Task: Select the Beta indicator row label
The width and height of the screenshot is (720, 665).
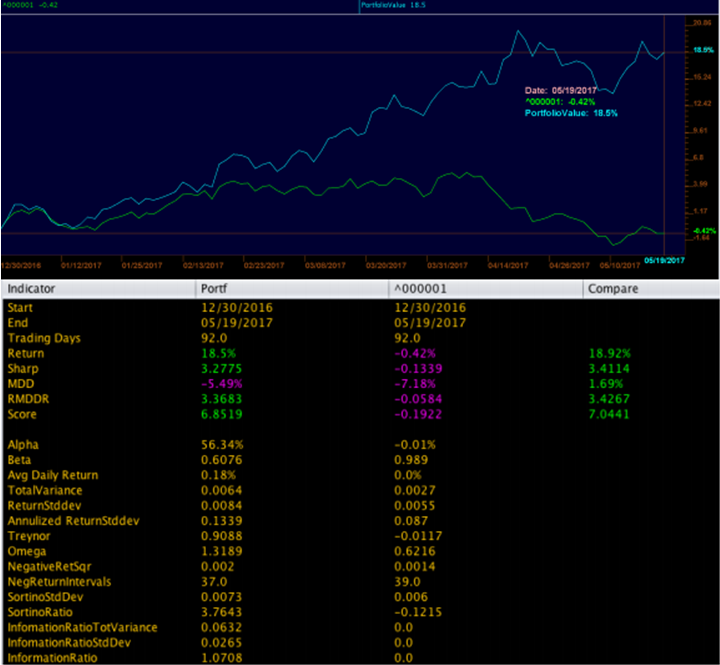Action: [19, 460]
